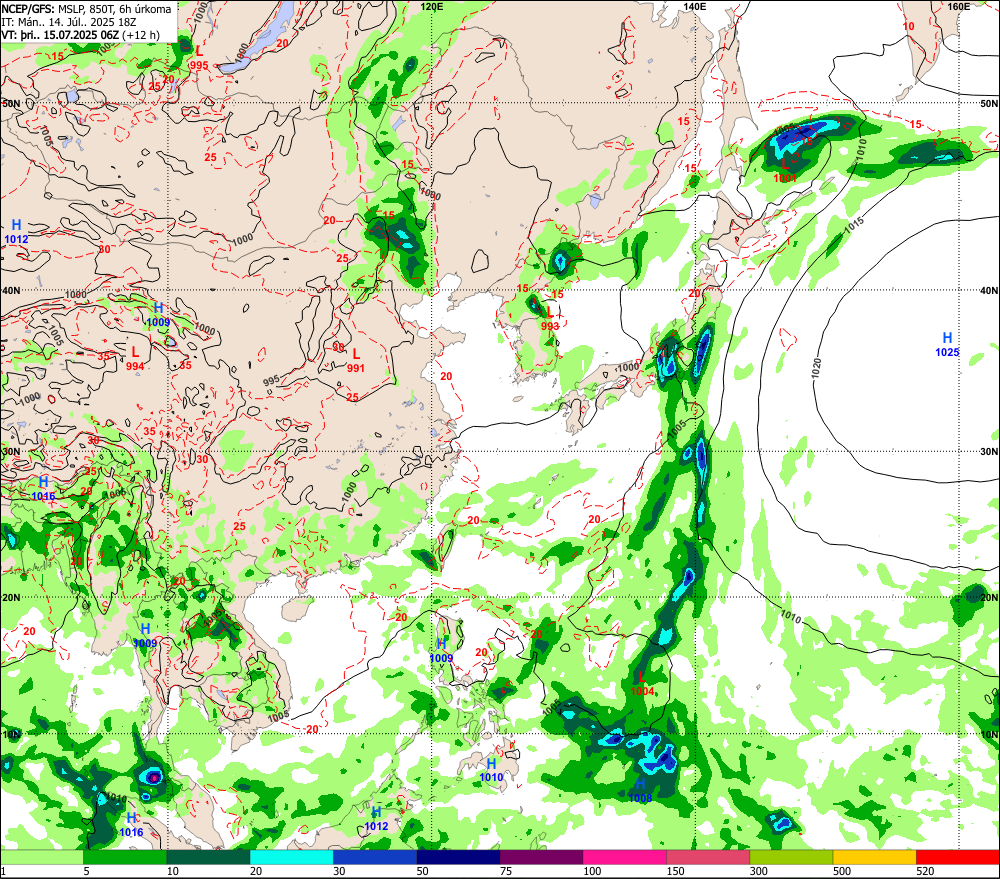Click the '100' legend value
The width and height of the screenshot is (1000, 879).
592,871
